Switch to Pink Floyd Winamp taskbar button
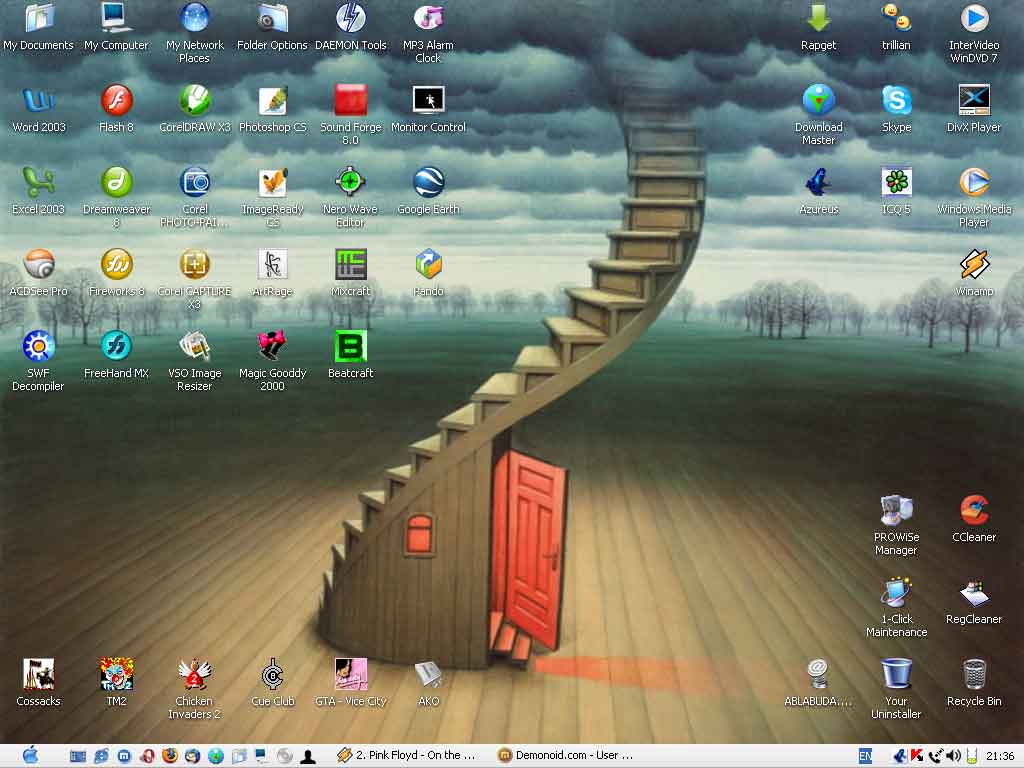This screenshot has width=1024, height=768. [x=408, y=756]
